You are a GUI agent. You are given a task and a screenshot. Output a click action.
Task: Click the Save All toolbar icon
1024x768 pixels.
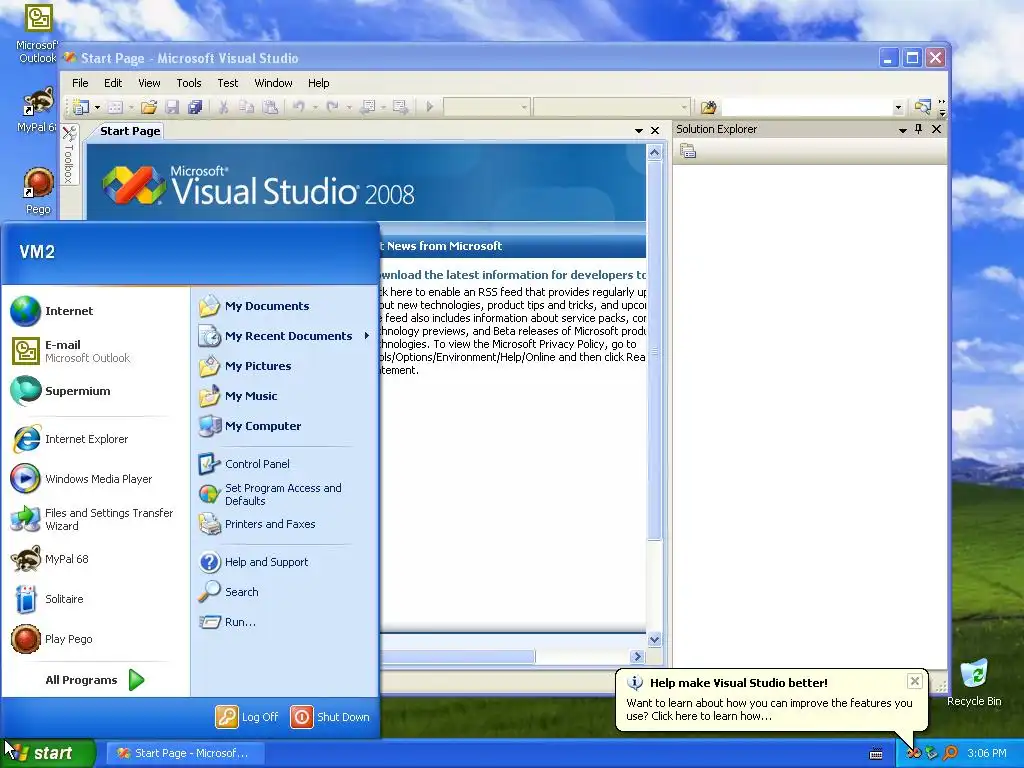(195, 106)
